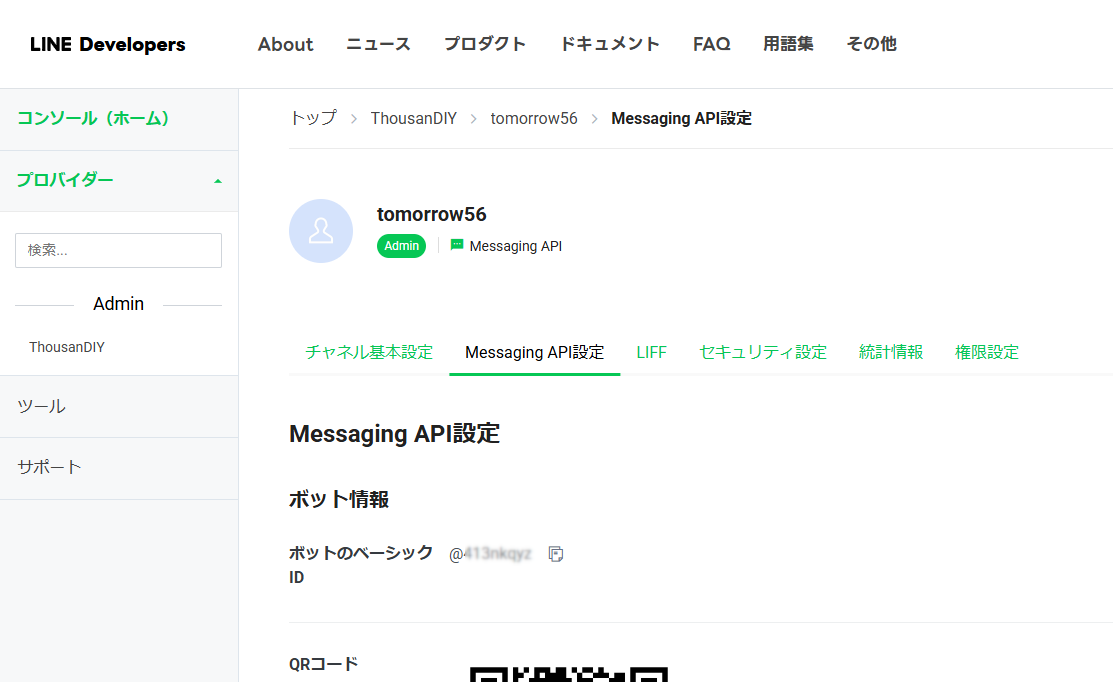Open the 権限設定 tab
Viewport: 1113px width, 682px height.
coord(986,352)
